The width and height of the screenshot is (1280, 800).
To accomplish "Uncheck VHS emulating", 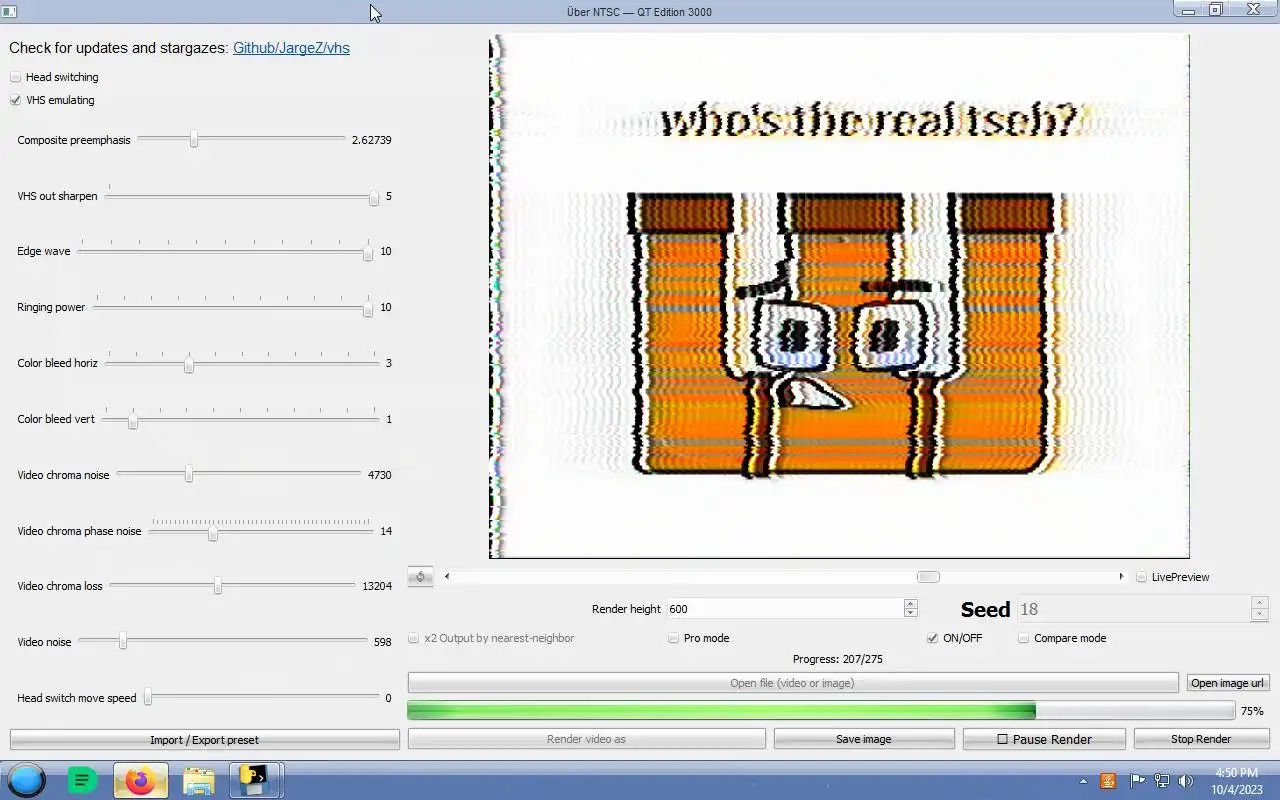I will click(x=15, y=100).
